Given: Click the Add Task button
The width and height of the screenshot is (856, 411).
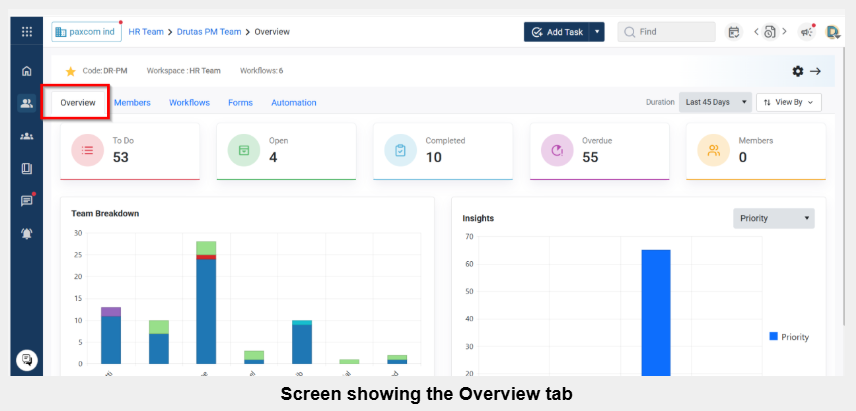Looking at the screenshot, I should (557, 32).
